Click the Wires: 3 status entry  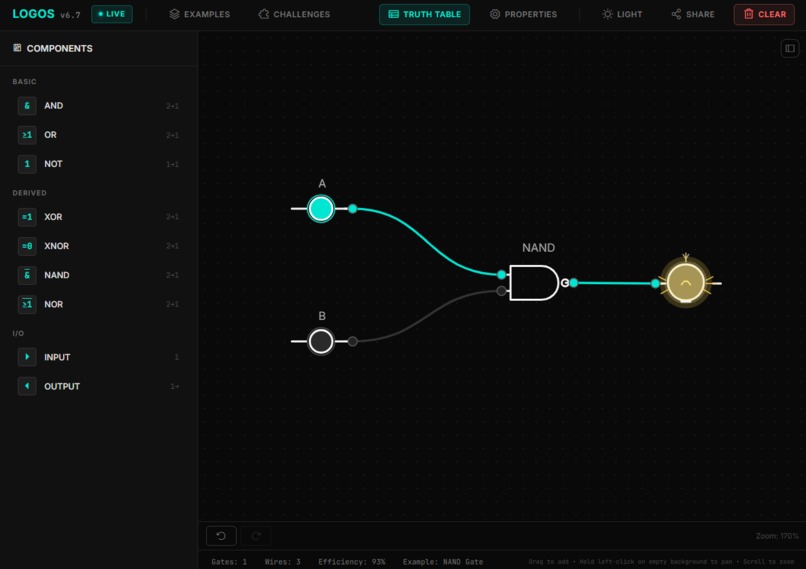(282, 562)
